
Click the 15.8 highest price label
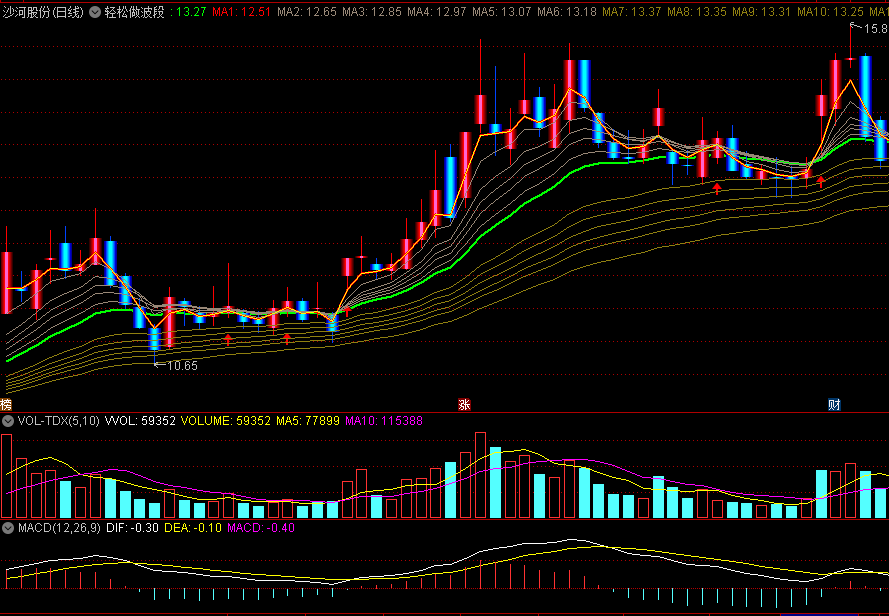(876, 28)
